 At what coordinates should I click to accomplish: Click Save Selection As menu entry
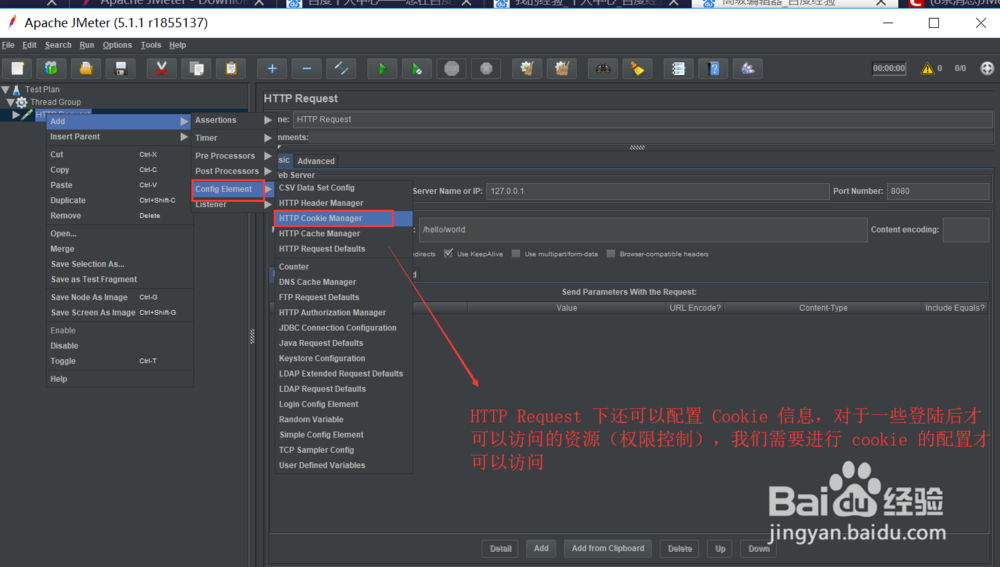coord(119,264)
